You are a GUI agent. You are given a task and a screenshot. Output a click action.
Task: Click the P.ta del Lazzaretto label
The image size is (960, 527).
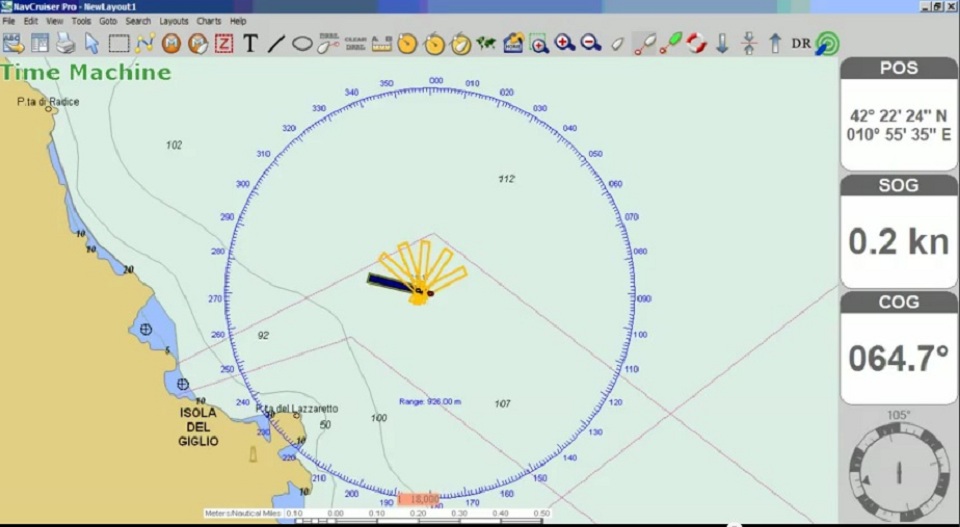tap(297, 408)
